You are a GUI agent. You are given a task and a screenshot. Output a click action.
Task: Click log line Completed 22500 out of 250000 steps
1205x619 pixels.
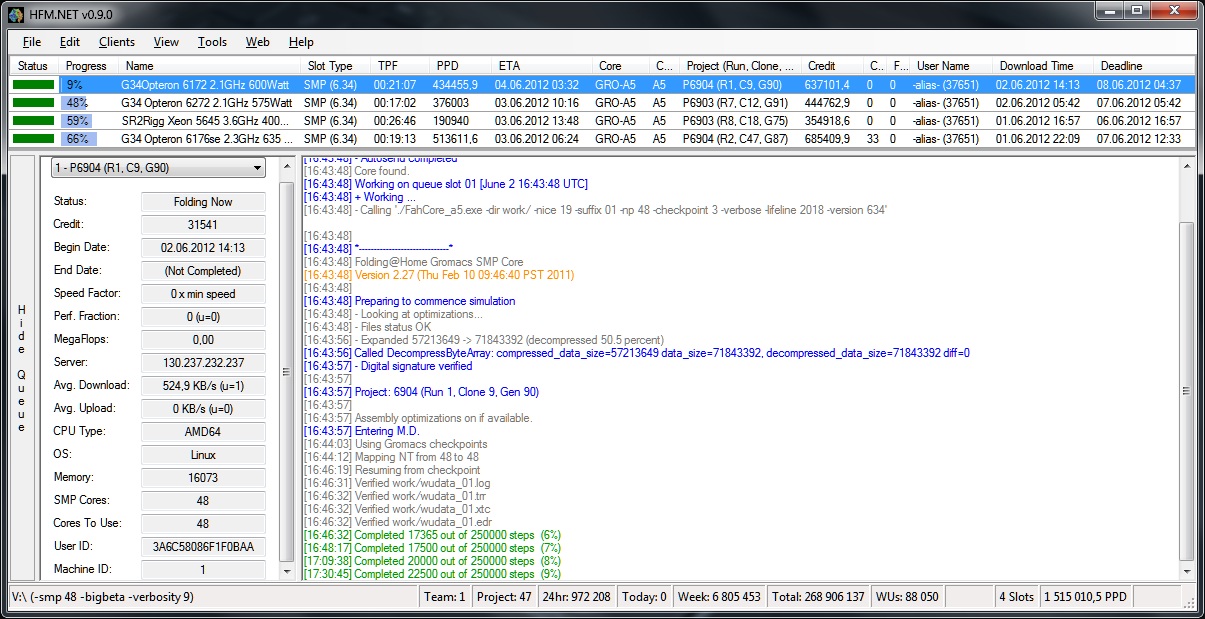click(432, 574)
